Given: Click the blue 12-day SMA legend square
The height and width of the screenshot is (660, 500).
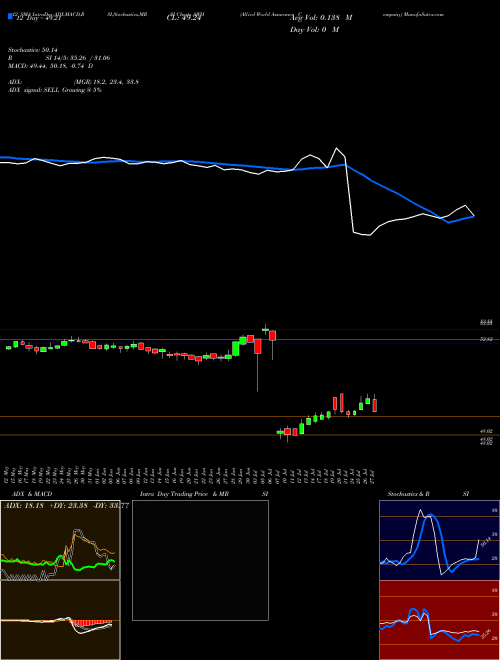Looking at the screenshot, I should tap(10, 16).
